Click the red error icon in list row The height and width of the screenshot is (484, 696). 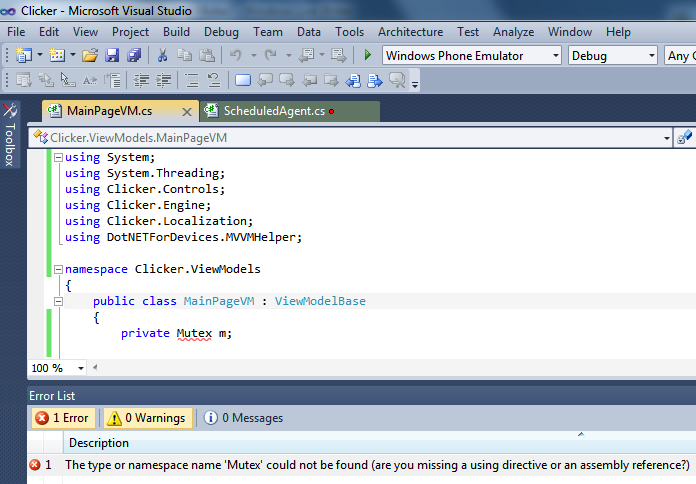pos(35,465)
